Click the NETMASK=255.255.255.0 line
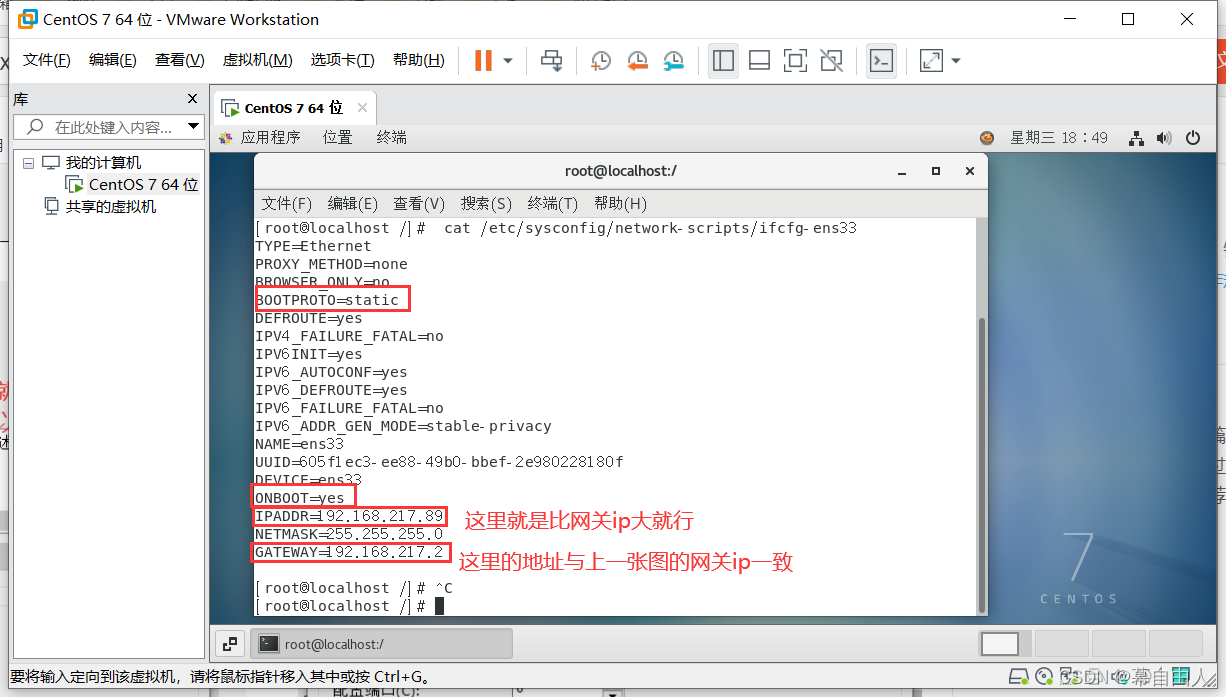The image size is (1226, 697). pyautogui.click(x=349, y=534)
